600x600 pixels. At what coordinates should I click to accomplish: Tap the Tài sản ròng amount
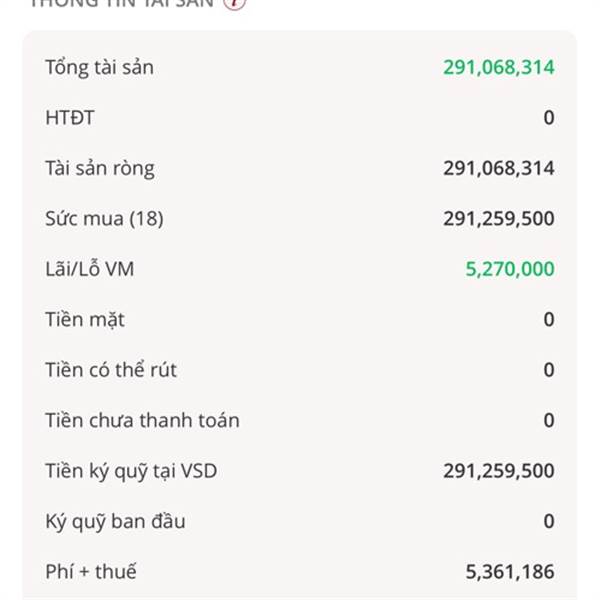click(499, 168)
